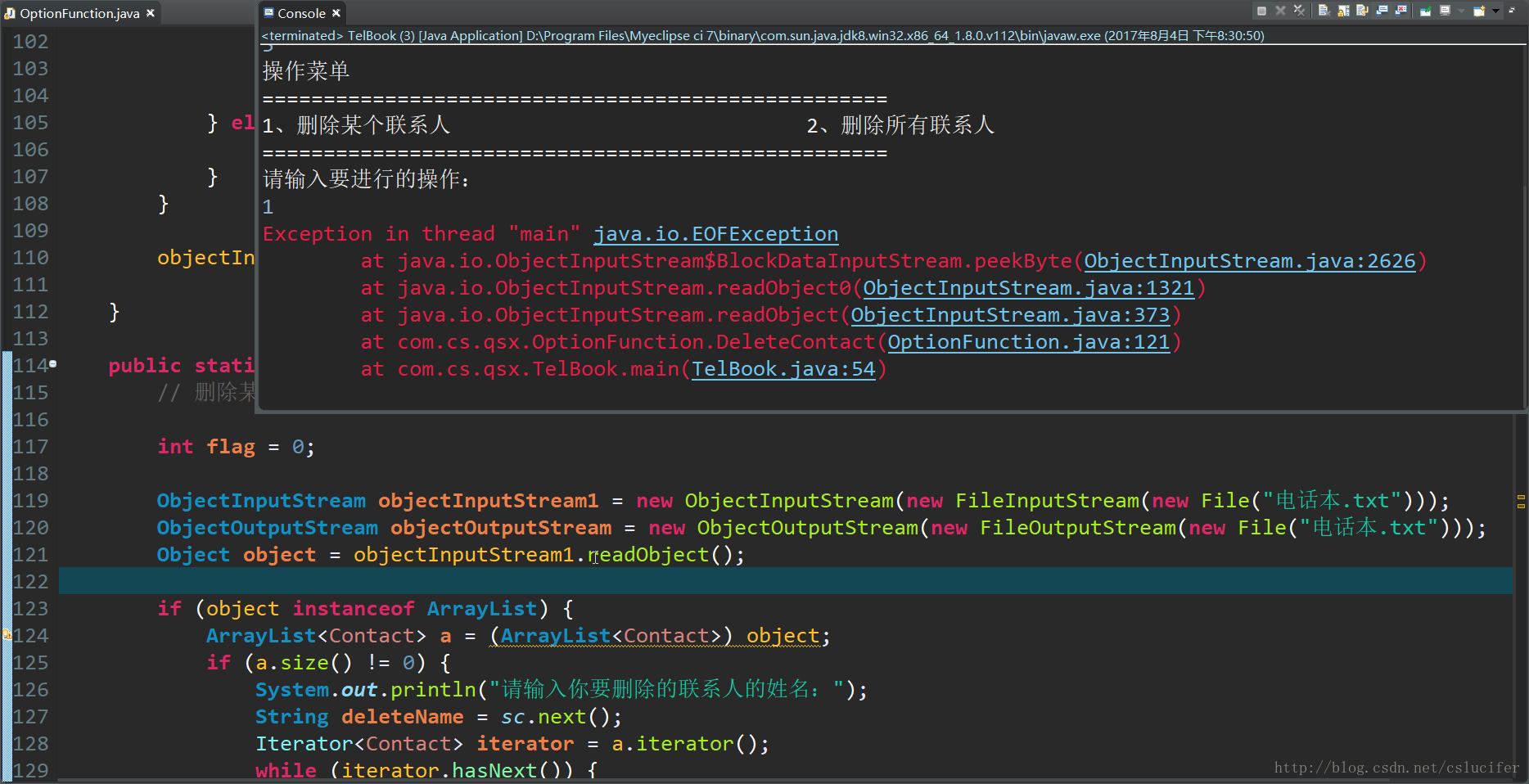
Task: Toggle Show Console When Standard Error Changes
Action: tap(1401, 11)
